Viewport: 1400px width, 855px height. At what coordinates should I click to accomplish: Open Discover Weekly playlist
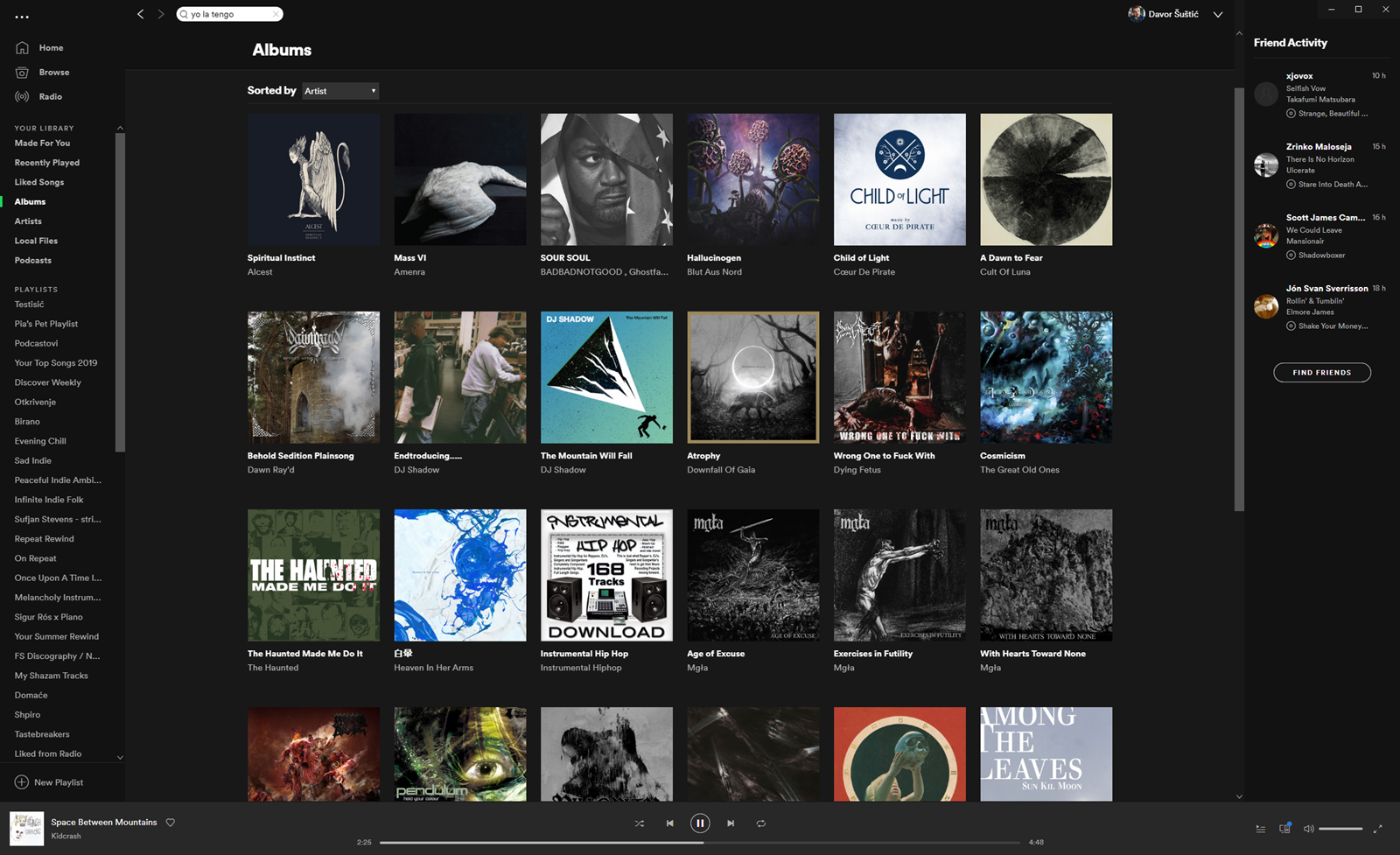pos(47,382)
